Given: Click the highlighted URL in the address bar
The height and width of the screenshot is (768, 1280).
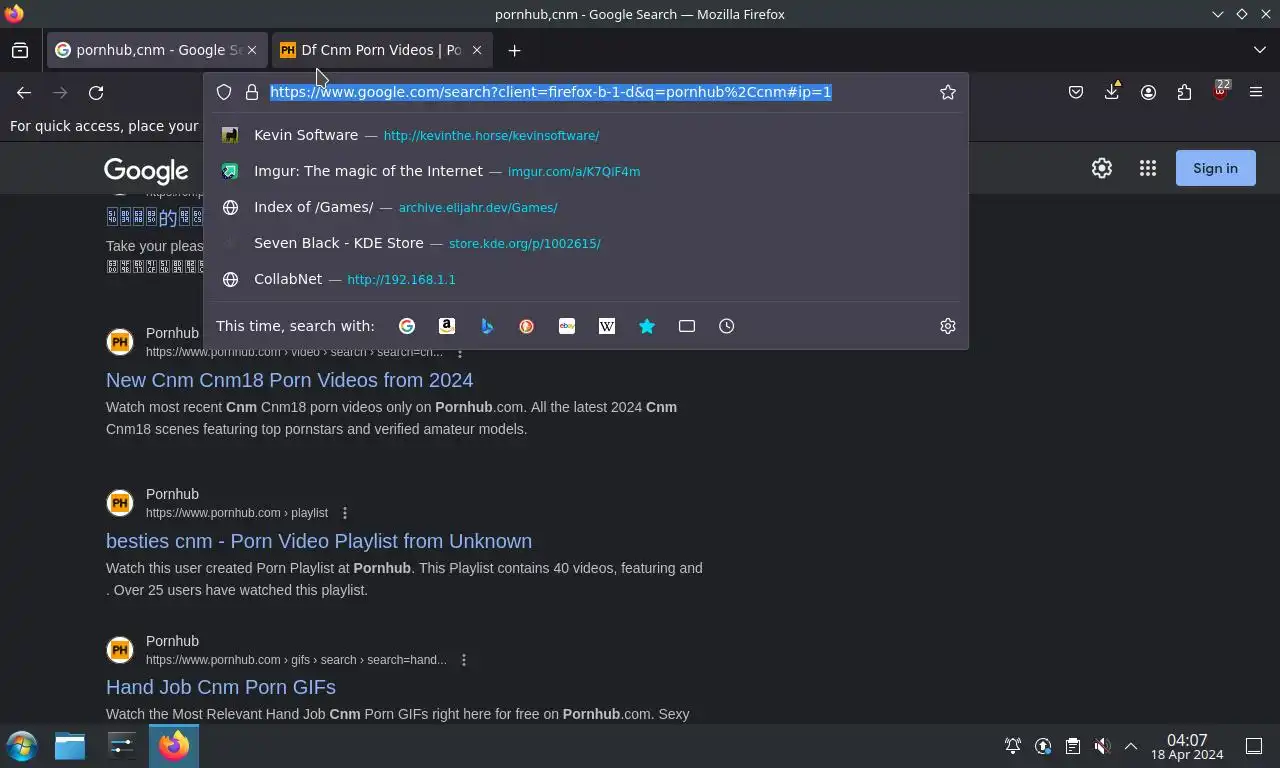Looking at the screenshot, I should (551, 92).
